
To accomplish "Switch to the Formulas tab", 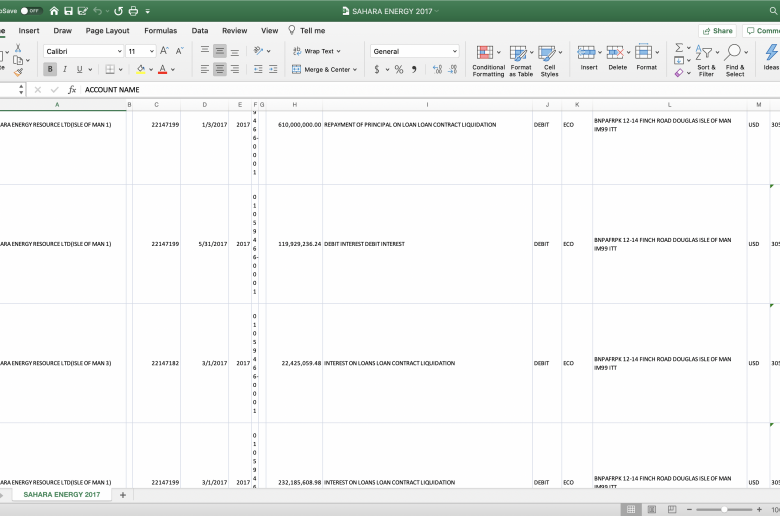I will [x=161, y=30].
